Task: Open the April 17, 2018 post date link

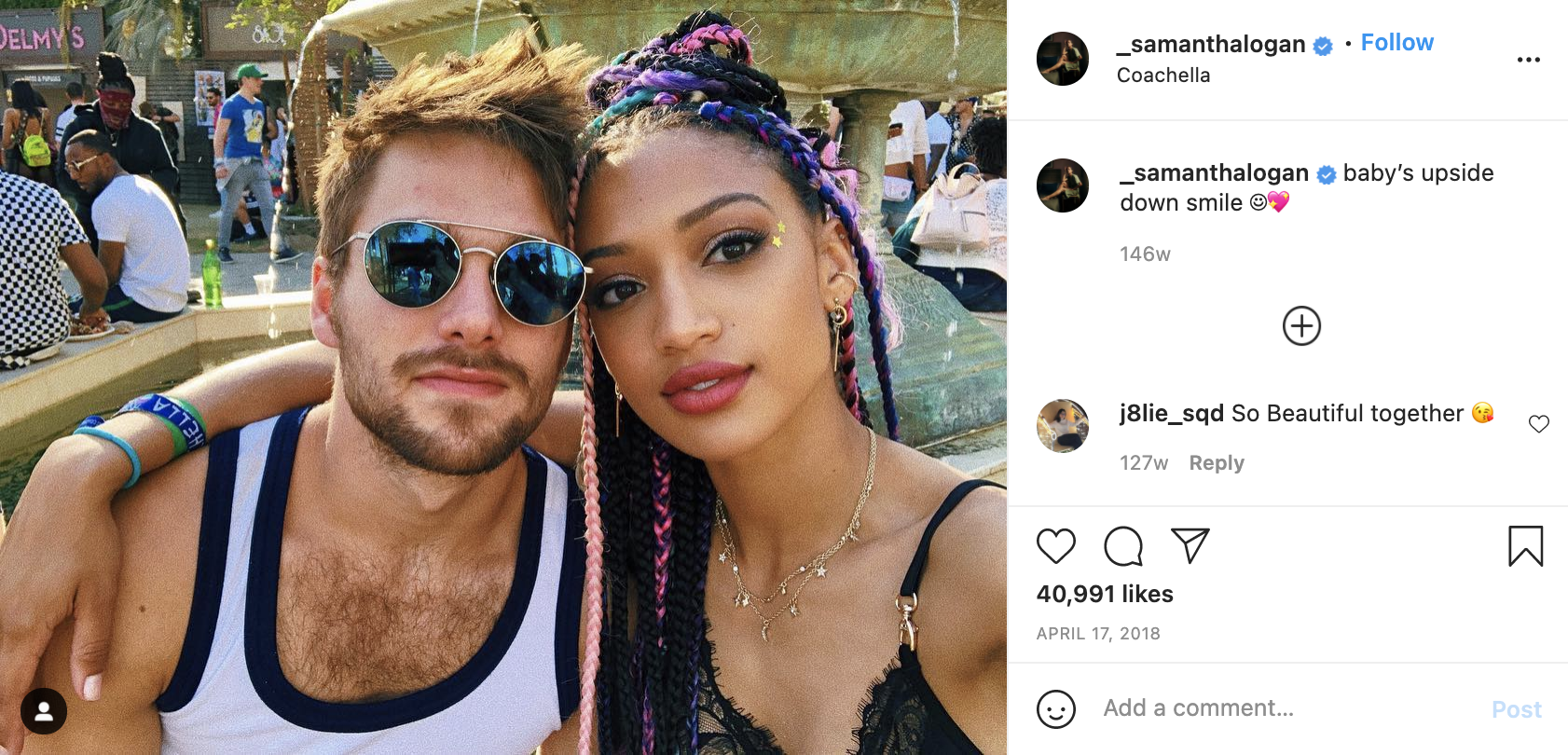Action: [1098, 634]
